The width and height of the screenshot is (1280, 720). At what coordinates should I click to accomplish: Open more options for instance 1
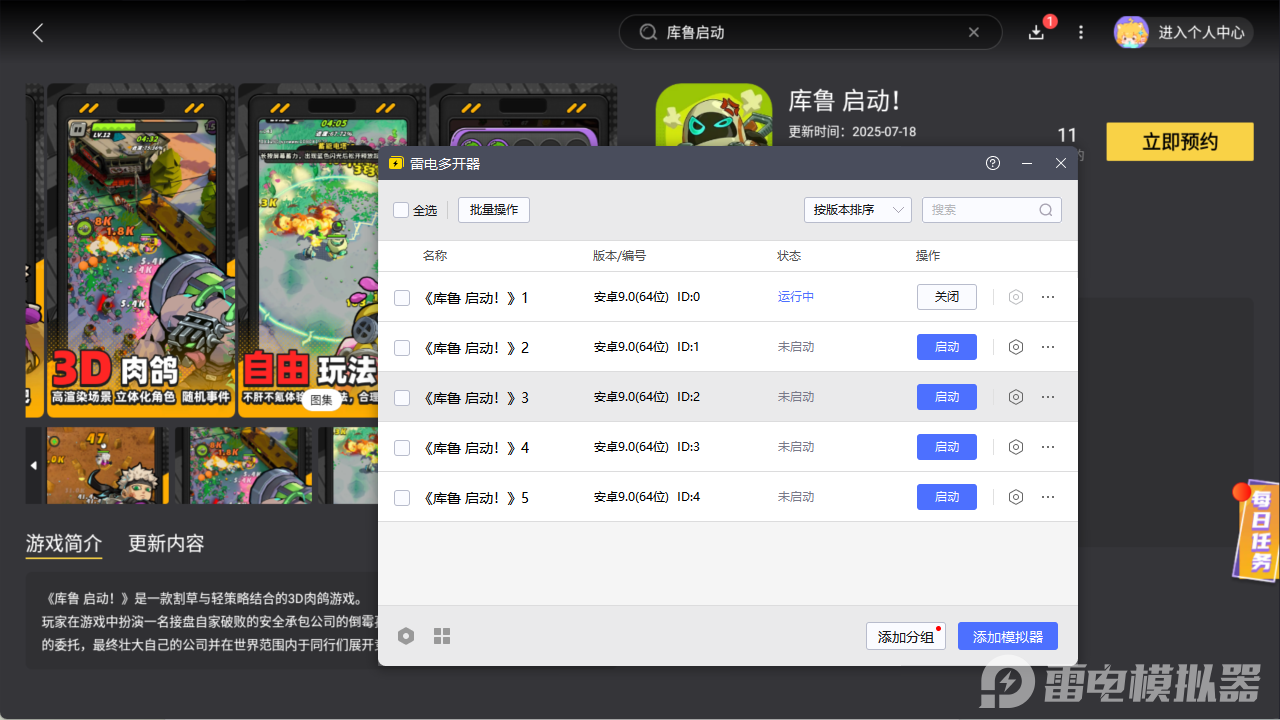1048,297
